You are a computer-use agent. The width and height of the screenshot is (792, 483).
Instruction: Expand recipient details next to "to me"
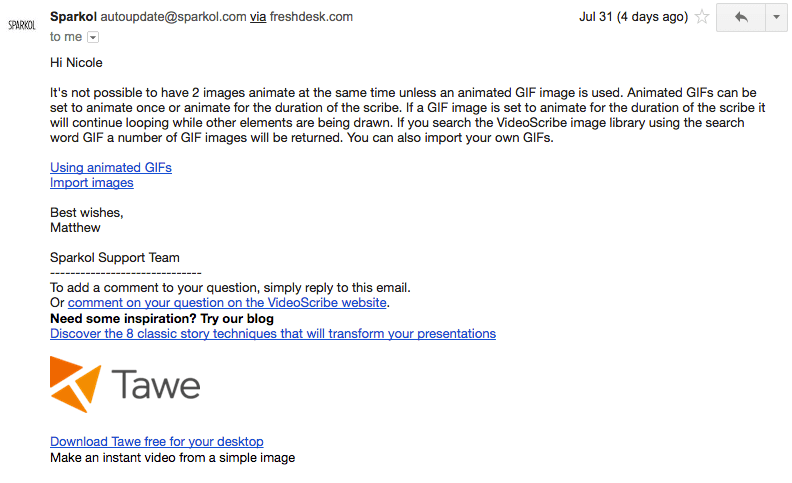click(x=93, y=37)
